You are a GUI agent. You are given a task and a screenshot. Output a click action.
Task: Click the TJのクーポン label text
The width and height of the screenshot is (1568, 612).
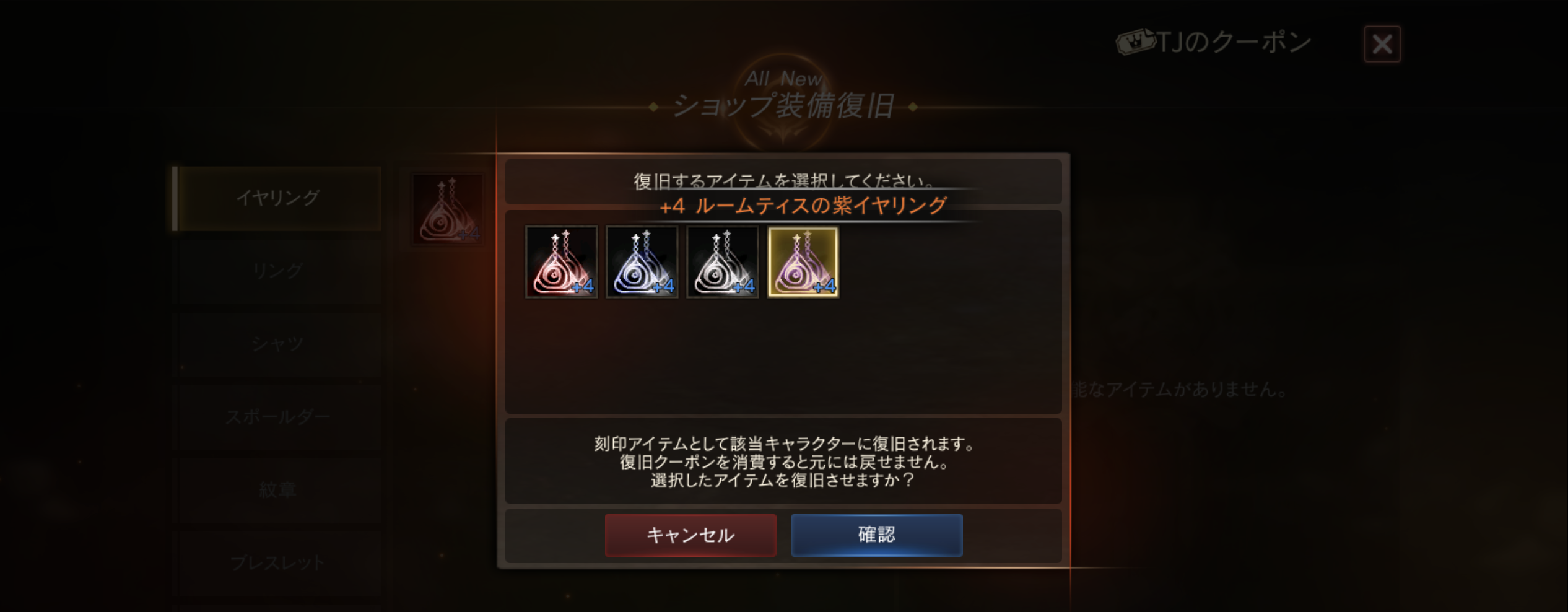tap(1234, 42)
